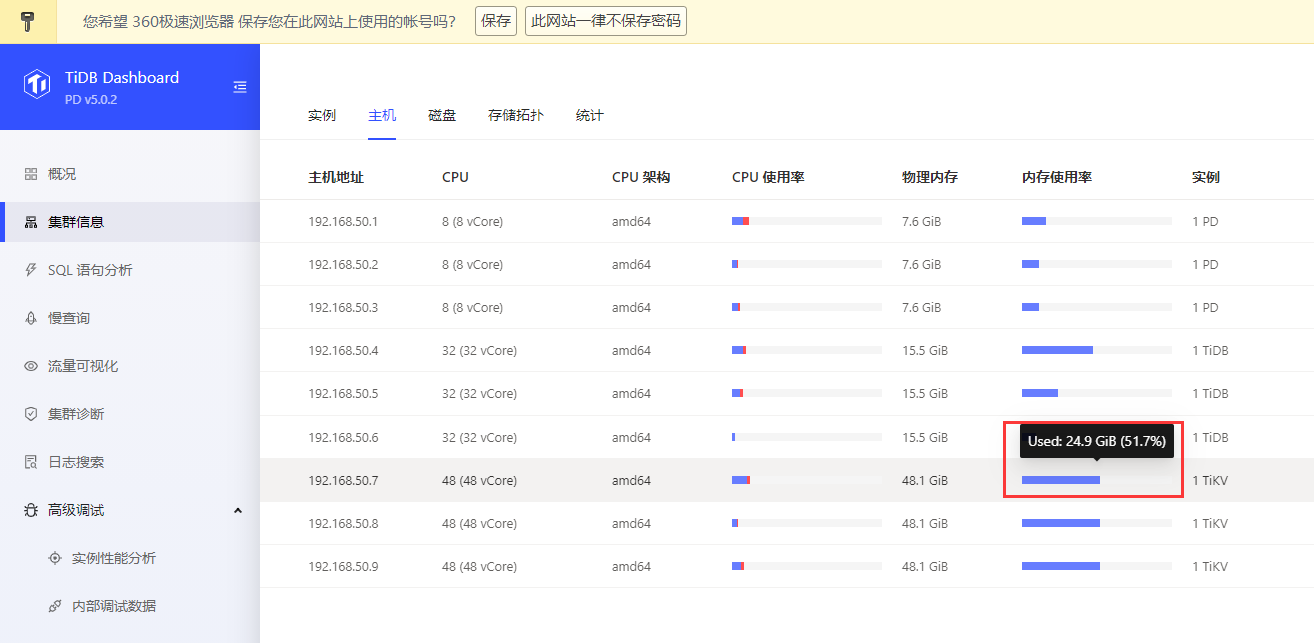
Task: Switch to the 统计 tab
Action: point(590,116)
